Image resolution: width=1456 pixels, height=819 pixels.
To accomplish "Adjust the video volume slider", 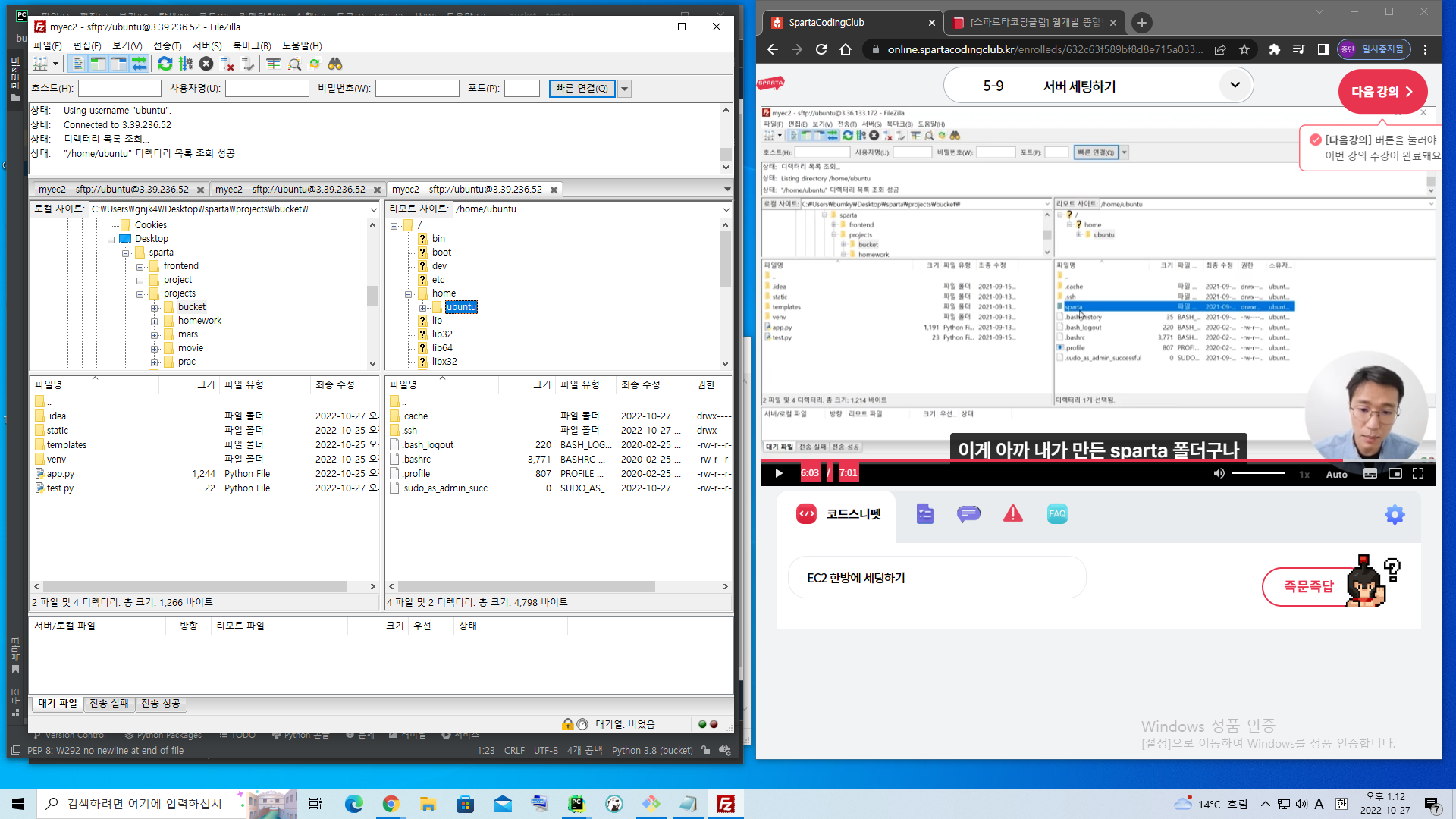I will tap(1258, 473).
